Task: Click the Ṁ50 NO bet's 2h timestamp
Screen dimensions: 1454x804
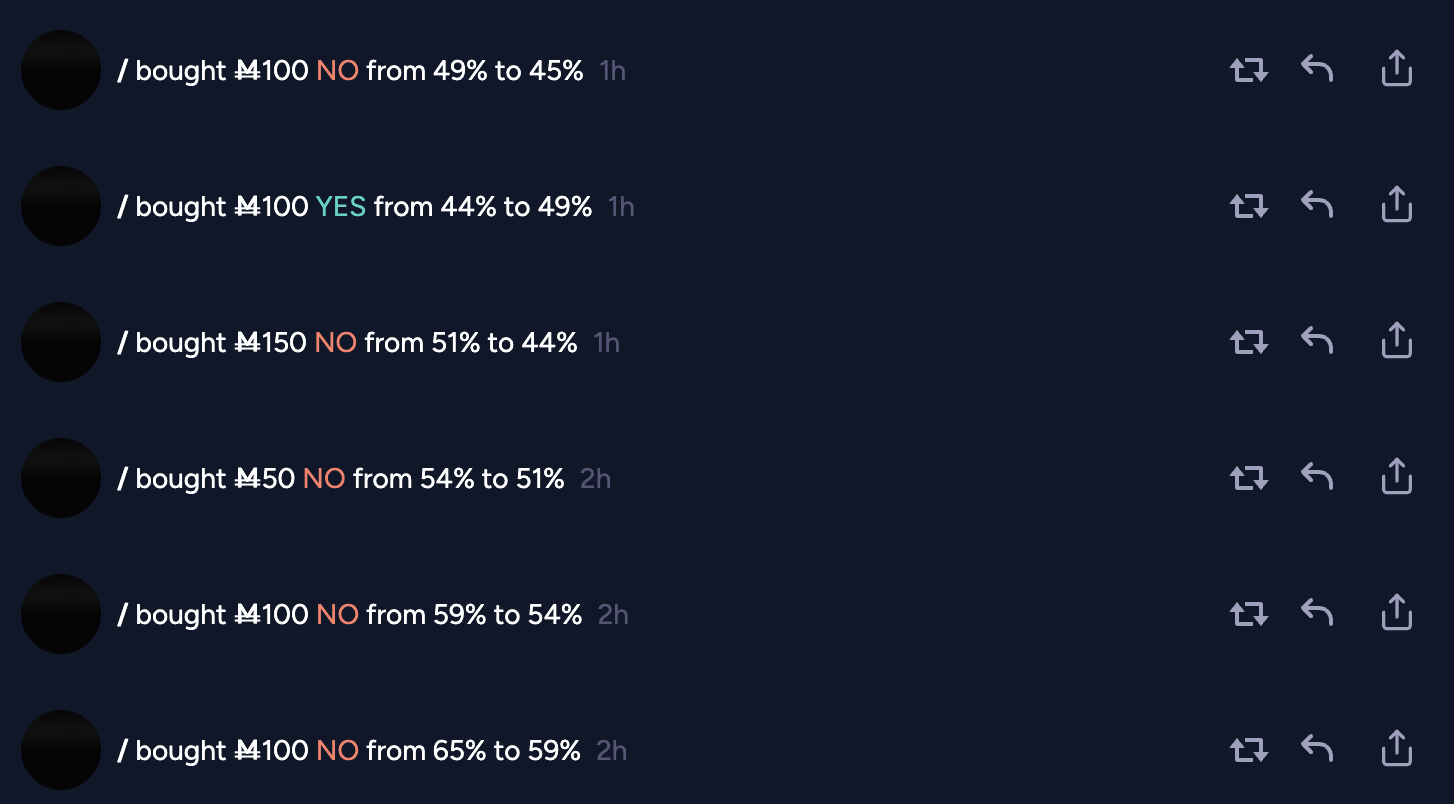Action: (x=595, y=479)
